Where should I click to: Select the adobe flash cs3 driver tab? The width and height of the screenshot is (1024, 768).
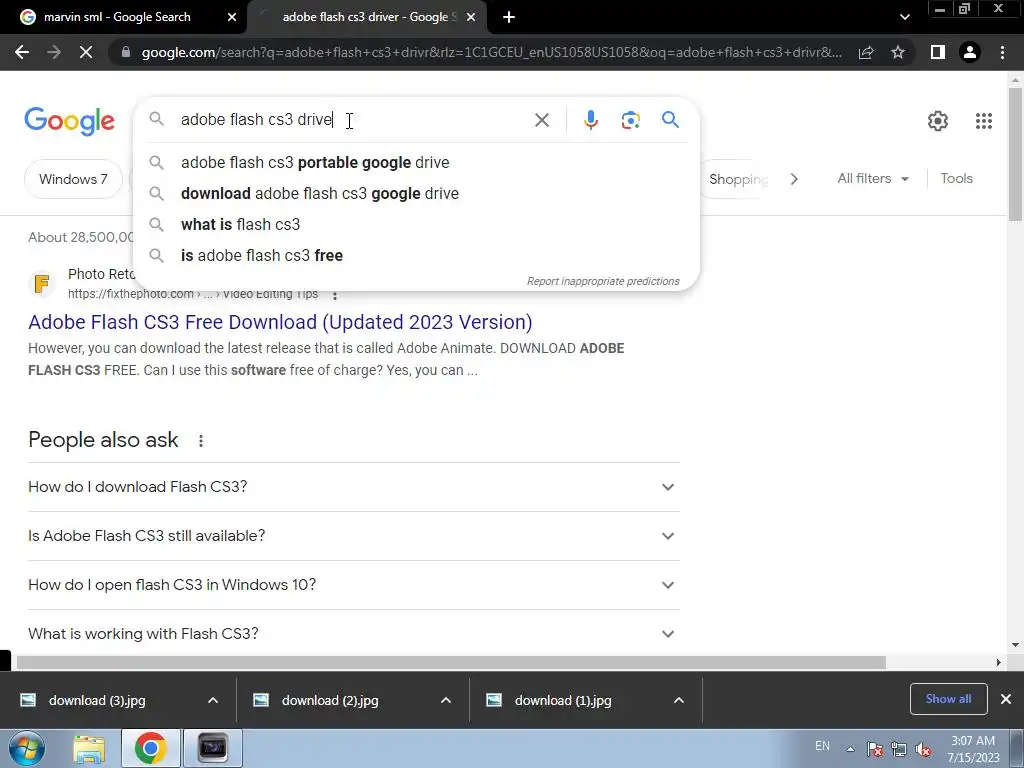pos(367,18)
